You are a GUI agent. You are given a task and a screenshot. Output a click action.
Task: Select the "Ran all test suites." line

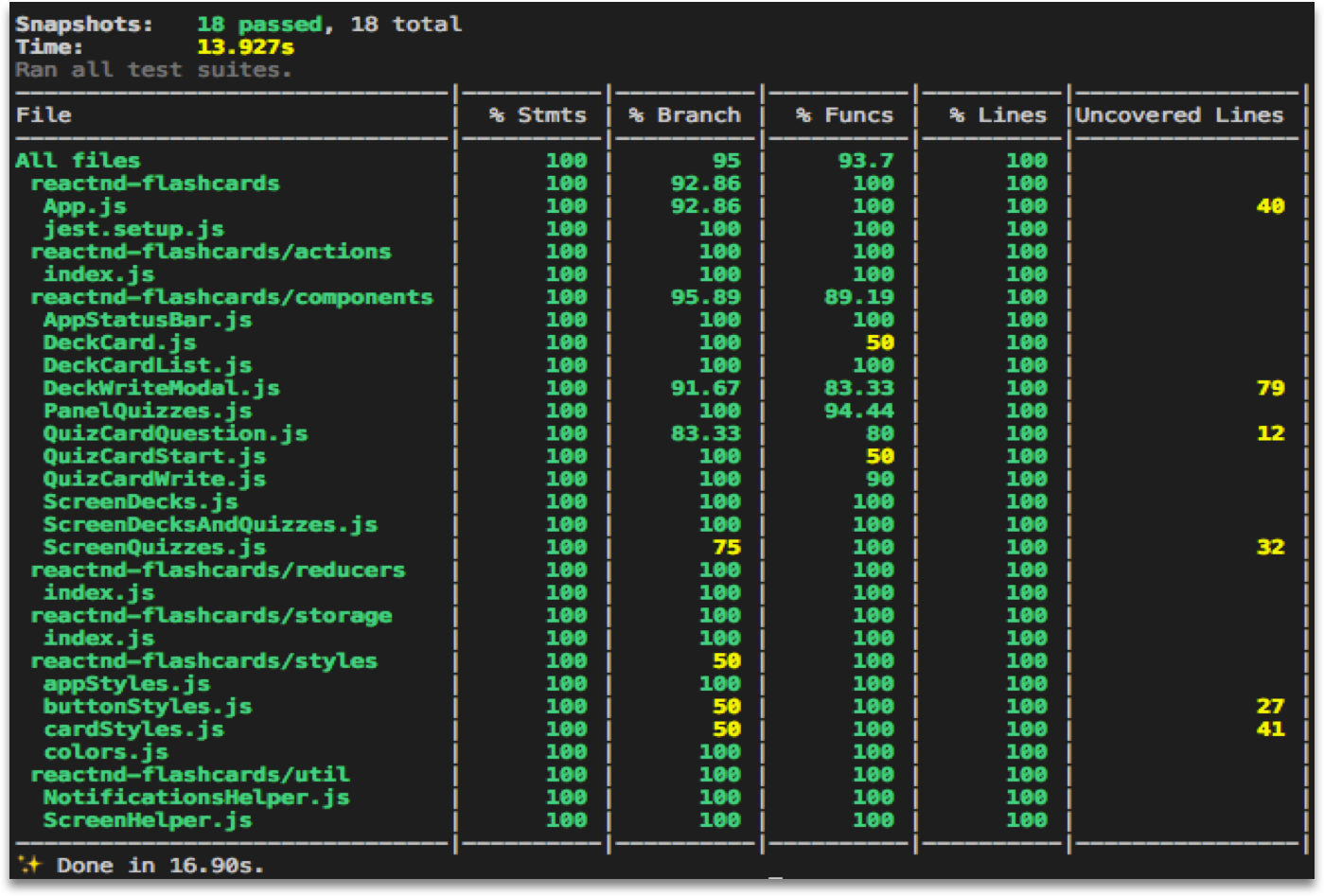pyautogui.click(x=153, y=70)
